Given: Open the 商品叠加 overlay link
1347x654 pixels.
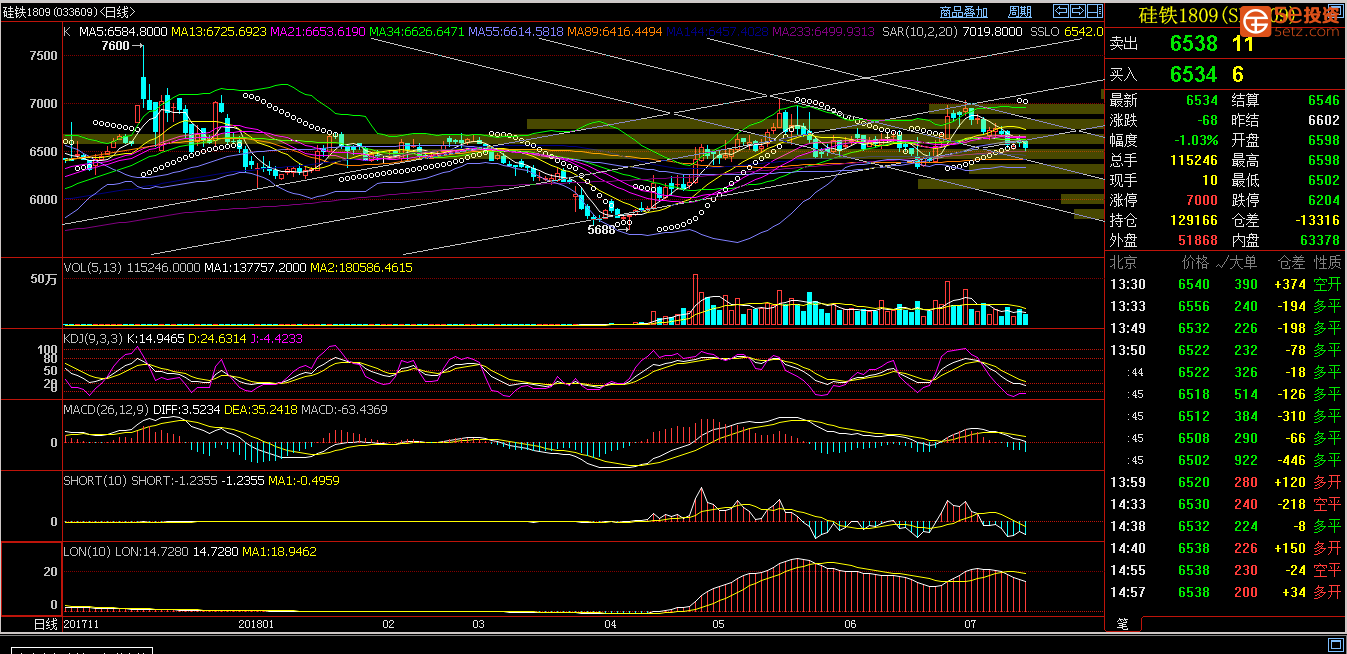Looking at the screenshot, I should click(x=964, y=12).
